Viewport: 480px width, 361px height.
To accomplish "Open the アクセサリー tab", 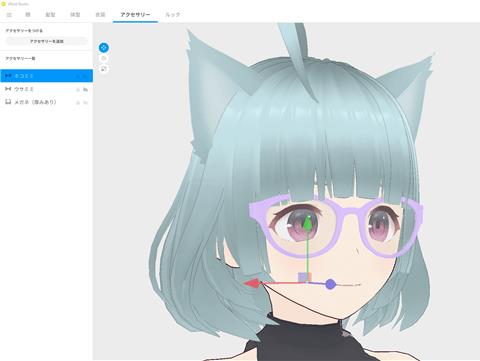I will (x=135, y=15).
